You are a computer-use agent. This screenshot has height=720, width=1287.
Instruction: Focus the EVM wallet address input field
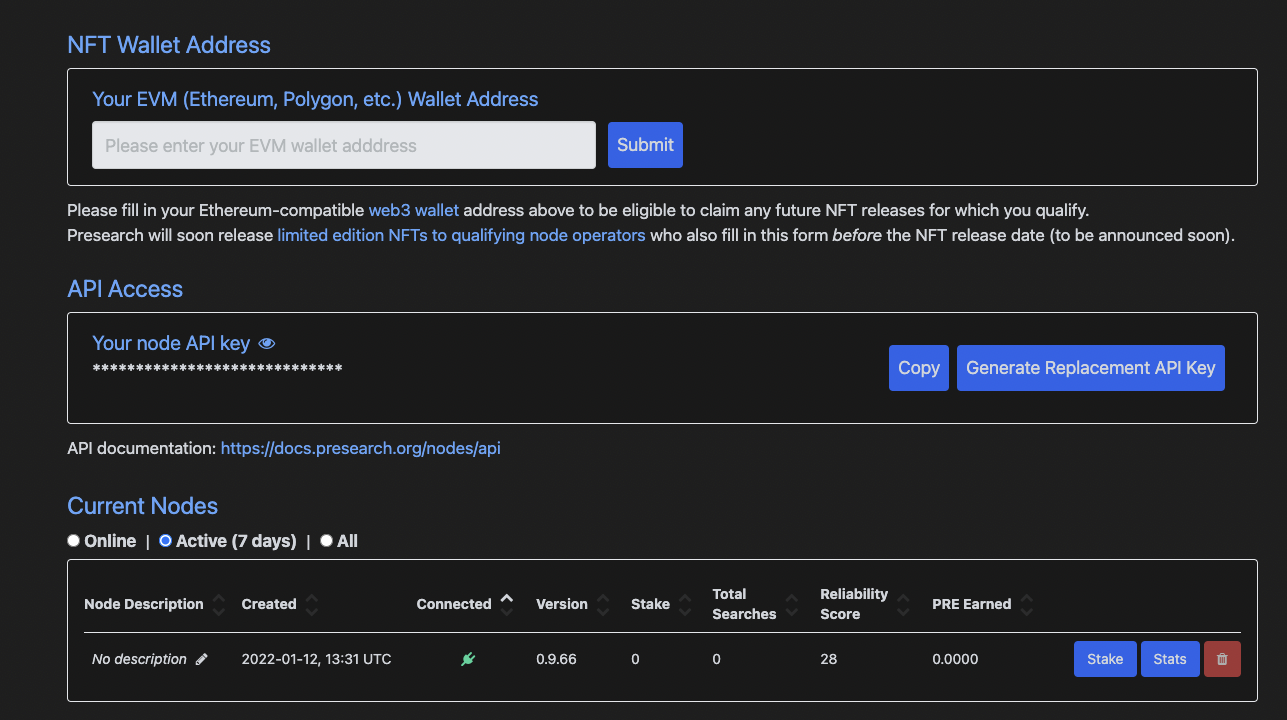coord(344,145)
